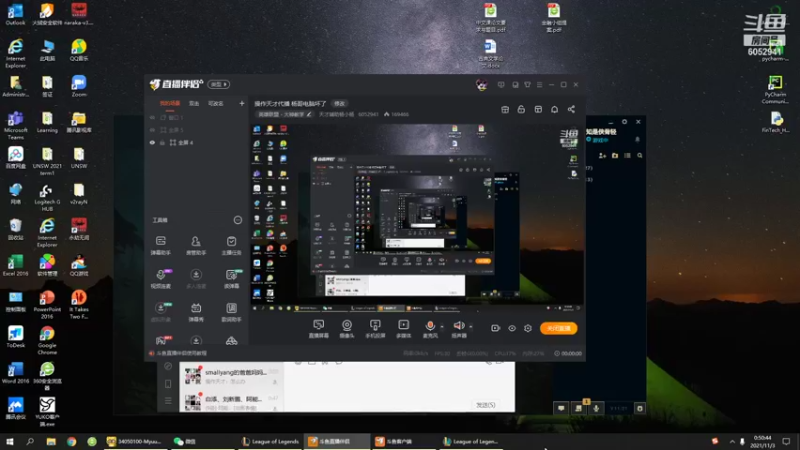The height and width of the screenshot is (450, 800).
Task: Open the layout icon above the preview
Action: tap(538, 109)
